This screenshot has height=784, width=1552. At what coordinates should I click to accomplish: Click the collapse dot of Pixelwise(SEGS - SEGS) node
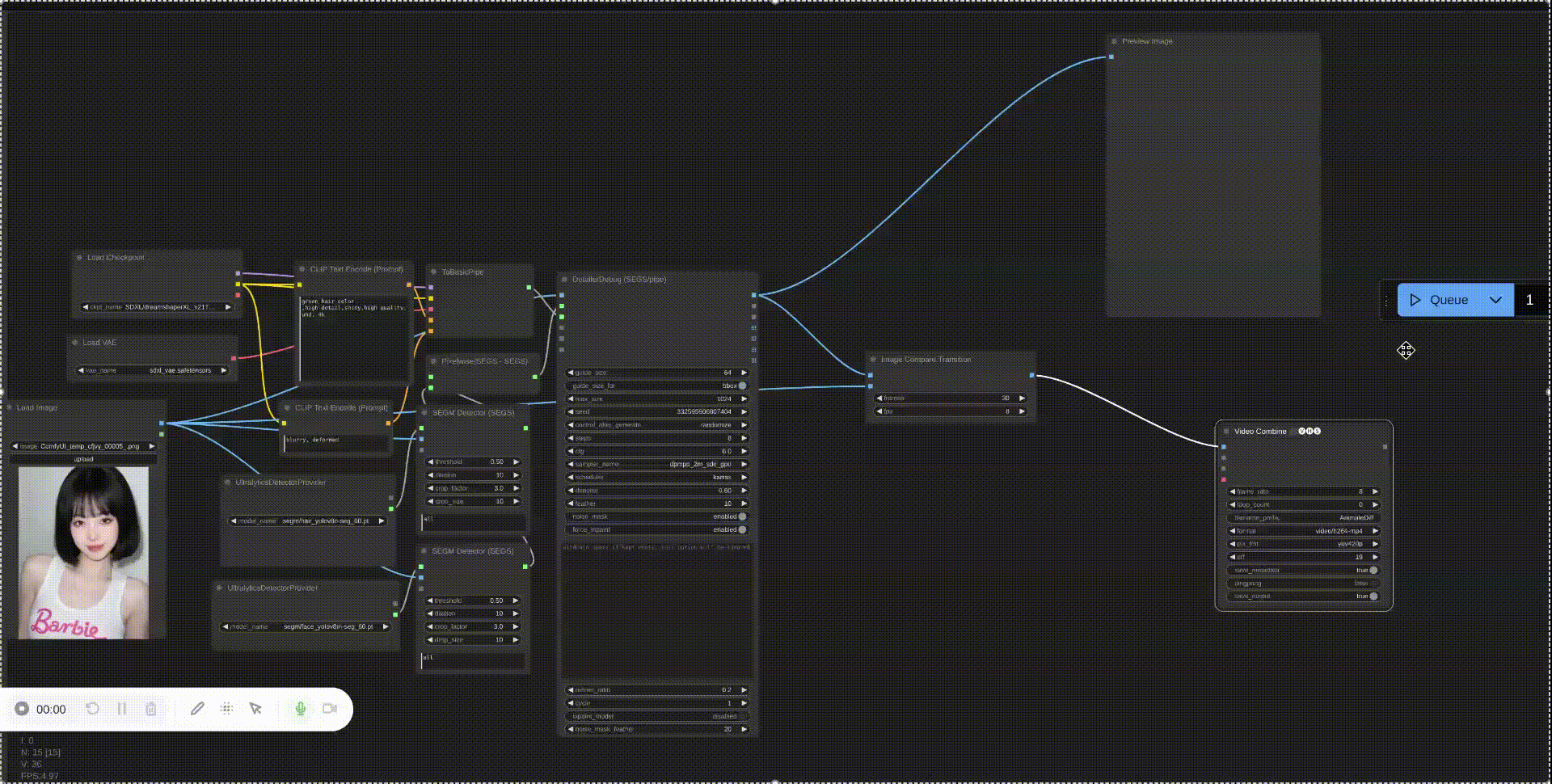point(434,361)
